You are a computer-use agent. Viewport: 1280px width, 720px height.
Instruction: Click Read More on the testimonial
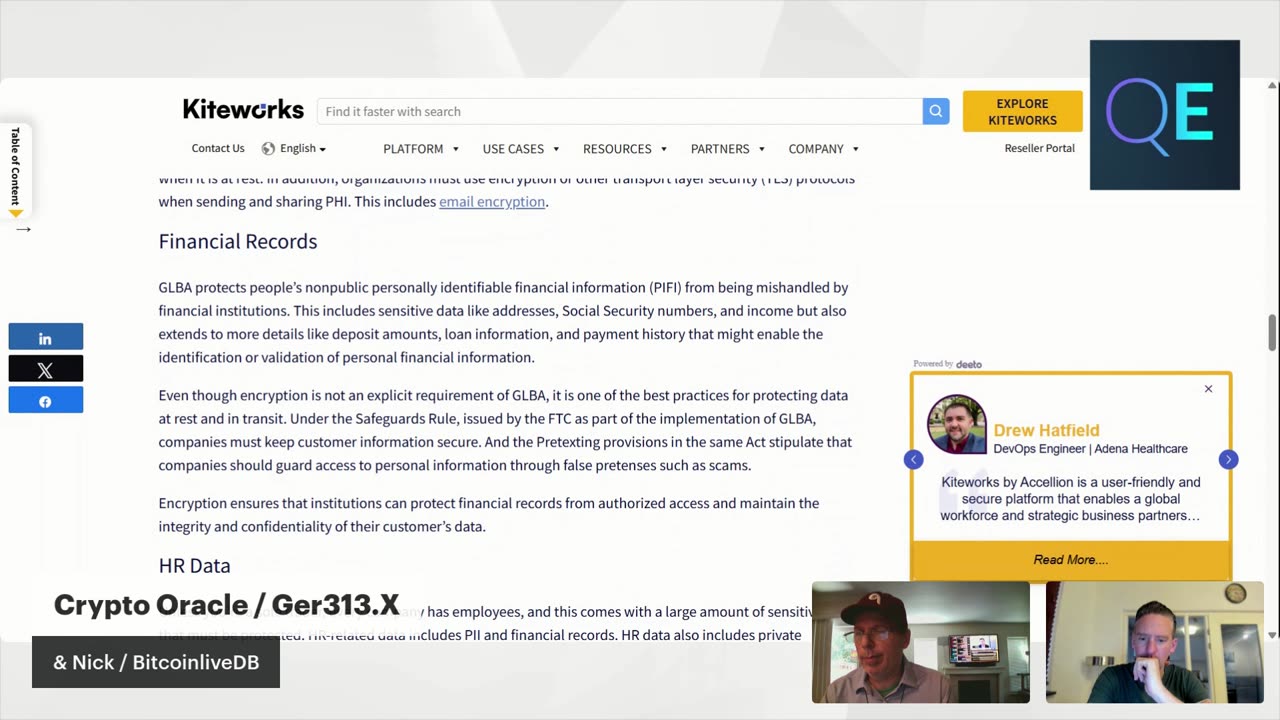pyautogui.click(x=1070, y=560)
